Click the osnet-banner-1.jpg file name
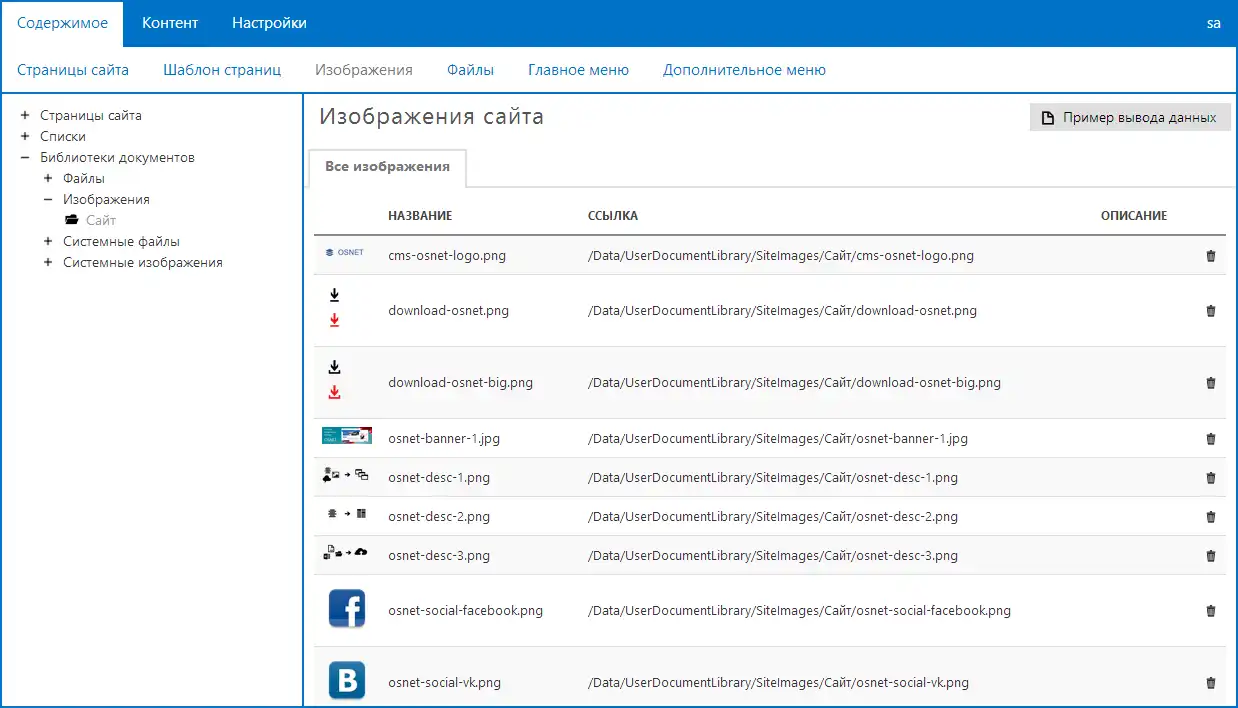Image resolution: width=1238 pixels, height=708 pixels. [443, 439]
